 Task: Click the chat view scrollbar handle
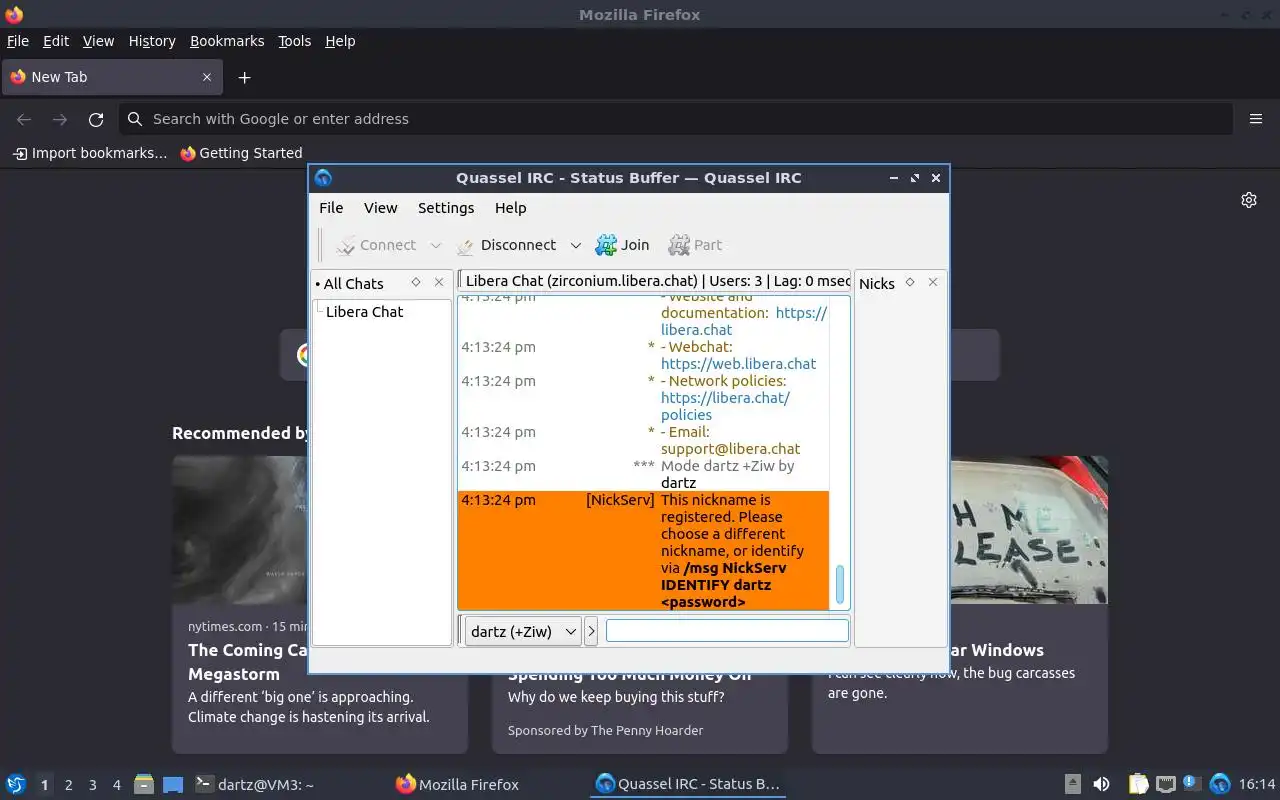[840, 585]
